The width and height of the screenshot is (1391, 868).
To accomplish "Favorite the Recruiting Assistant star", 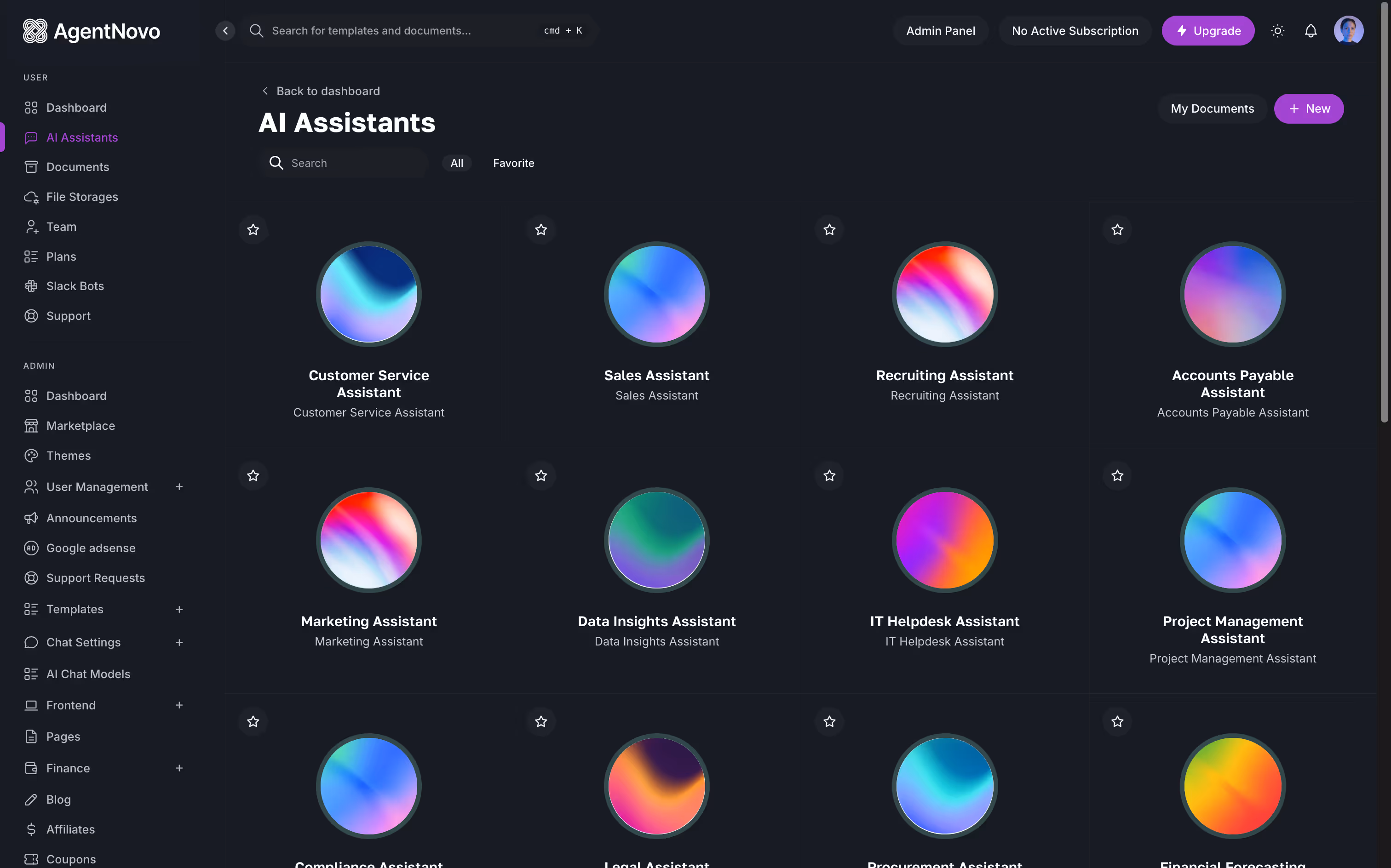I will [829, 229].
